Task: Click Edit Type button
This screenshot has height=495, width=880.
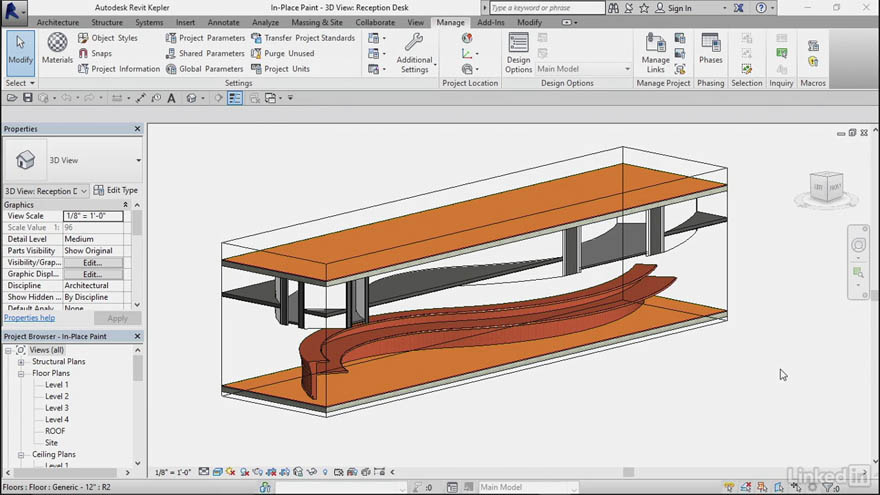Action: [116, 190]
